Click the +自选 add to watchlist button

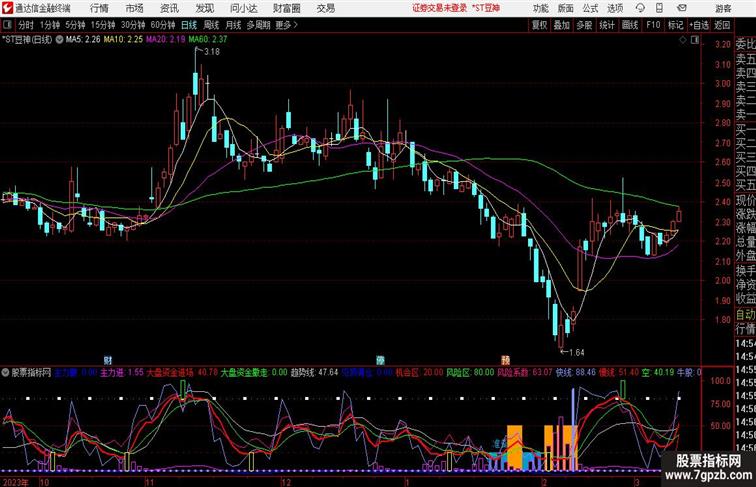coord(699,25)
